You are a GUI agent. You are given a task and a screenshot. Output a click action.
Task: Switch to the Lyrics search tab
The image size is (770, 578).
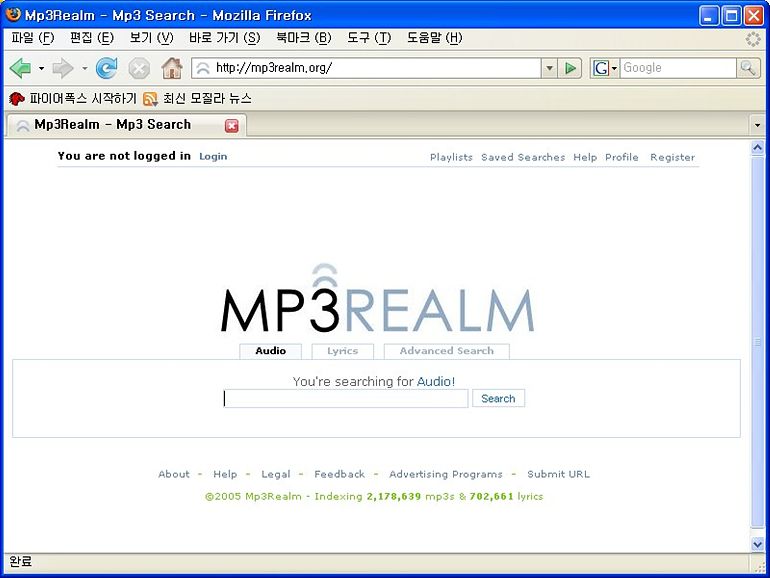pyautogui.click(x=342, y=351)
